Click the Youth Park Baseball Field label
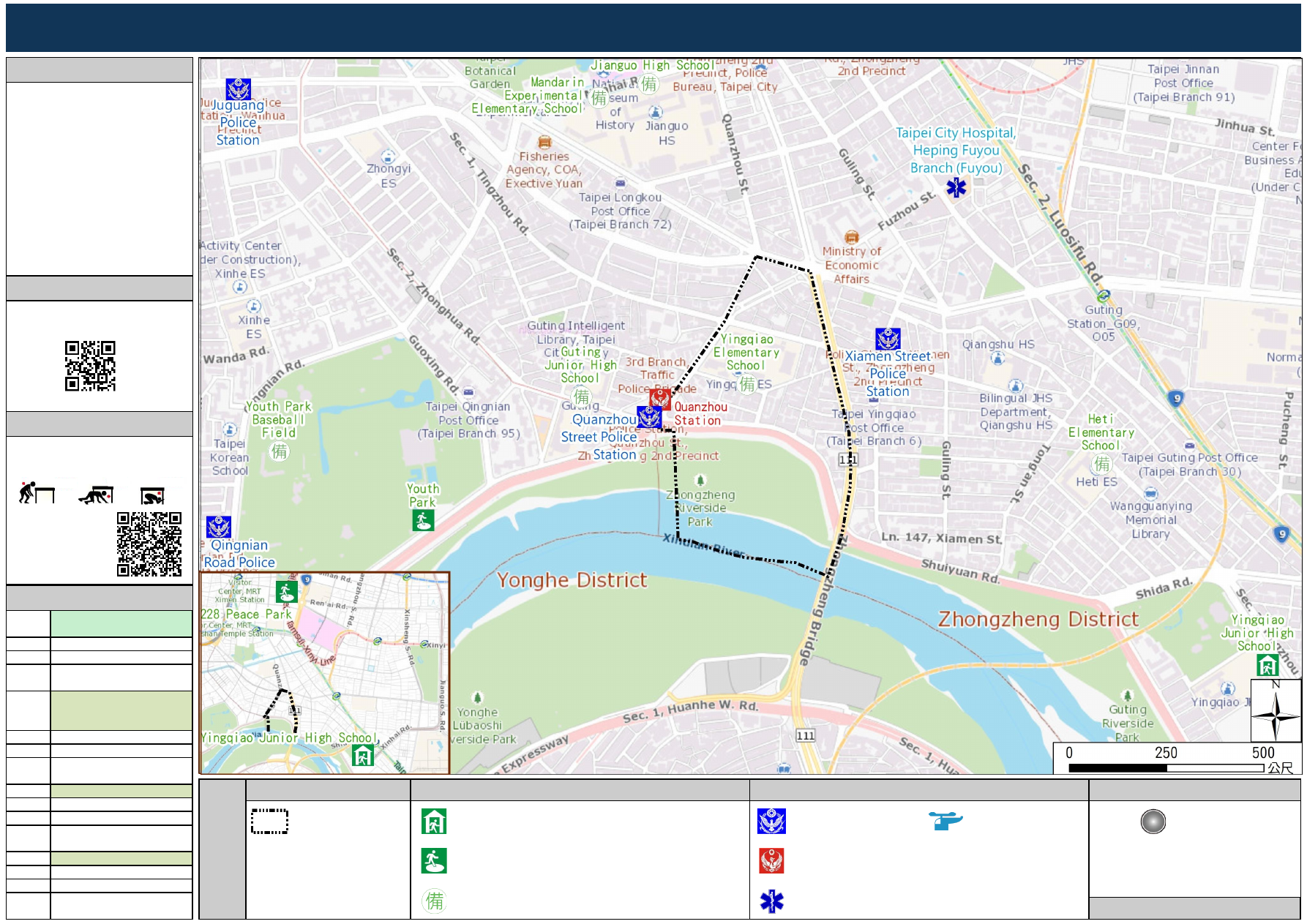Image resolution: width=1307 pixels, height=924 pixels. coord(279,419)
